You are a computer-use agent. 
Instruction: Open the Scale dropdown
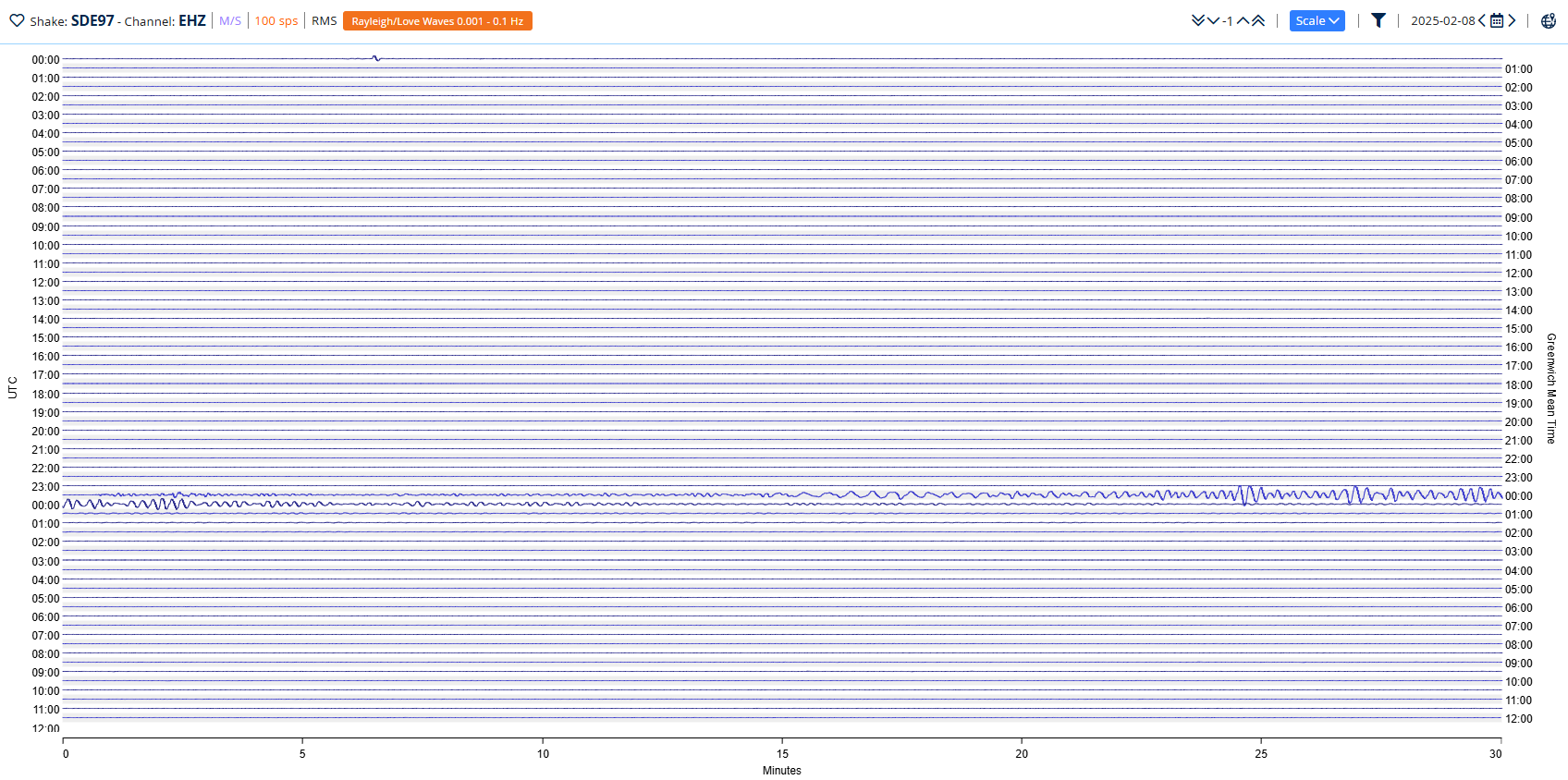1317,20
